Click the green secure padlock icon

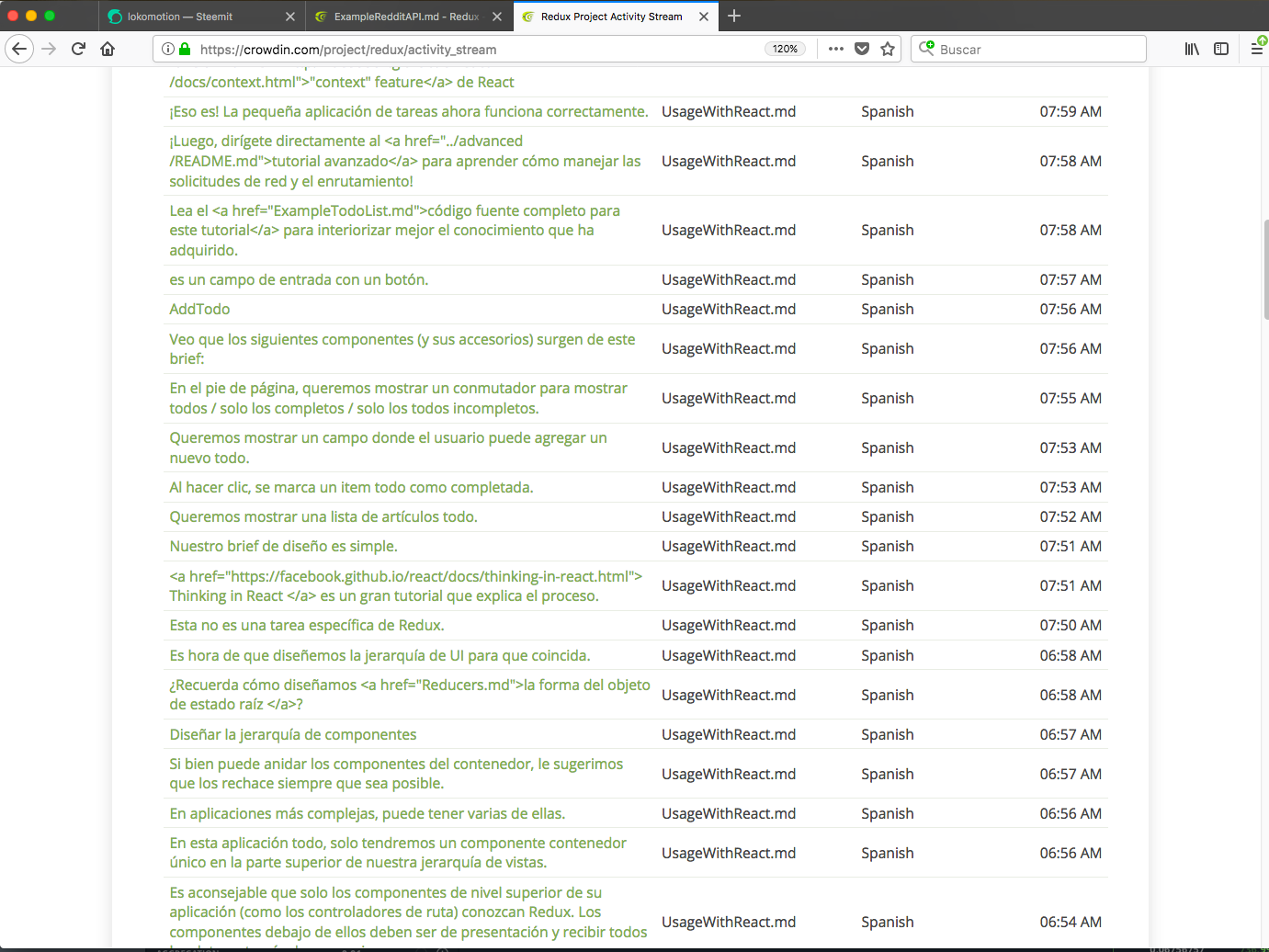pyautogui.click(x=185, y=49)
